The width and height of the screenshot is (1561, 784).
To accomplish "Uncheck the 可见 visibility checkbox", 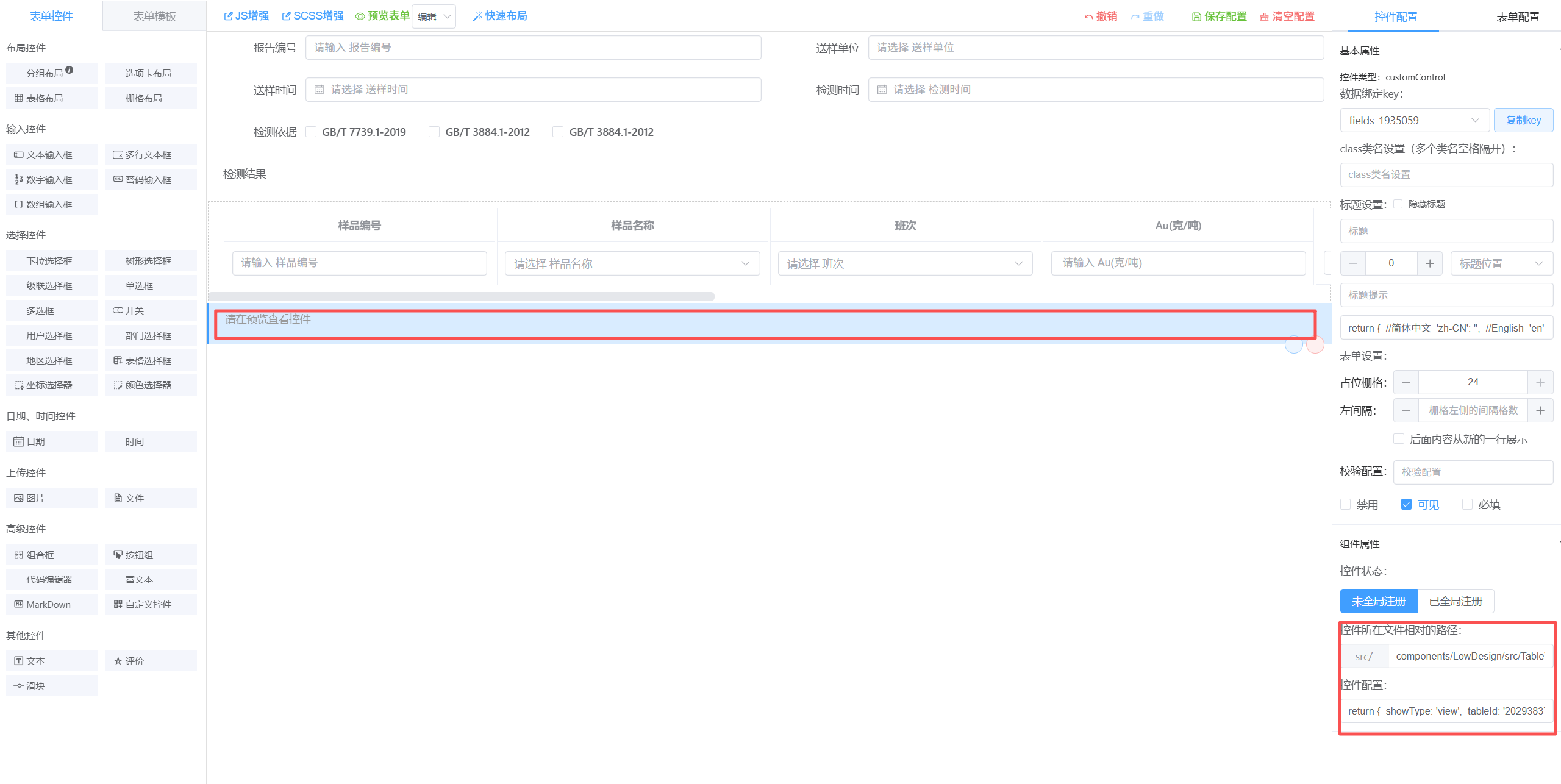I will (x=1406, y=504).
